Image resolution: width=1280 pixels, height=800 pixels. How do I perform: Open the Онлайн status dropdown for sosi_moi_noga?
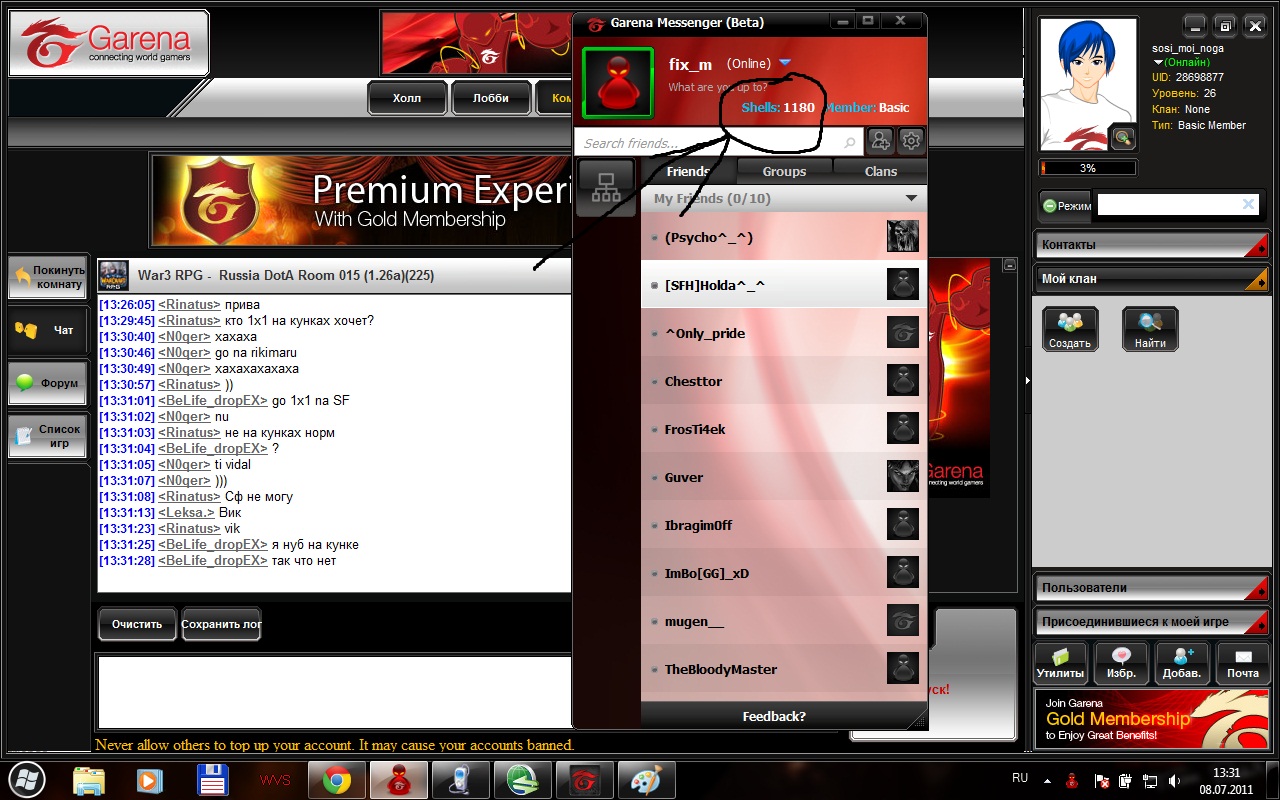click(x=1159, y=62)
